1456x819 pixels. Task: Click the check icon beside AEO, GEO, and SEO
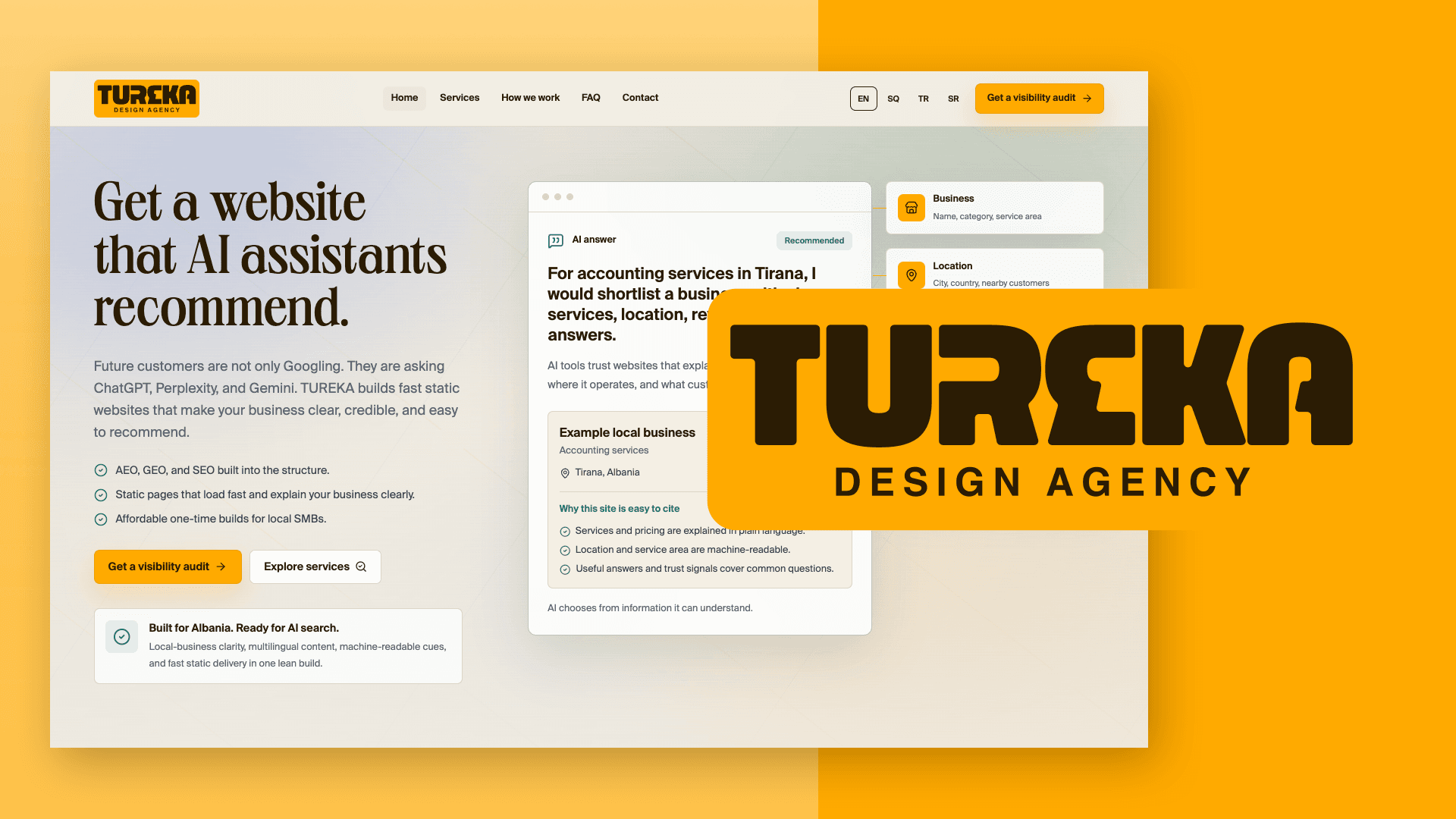(x=101, y=470)
